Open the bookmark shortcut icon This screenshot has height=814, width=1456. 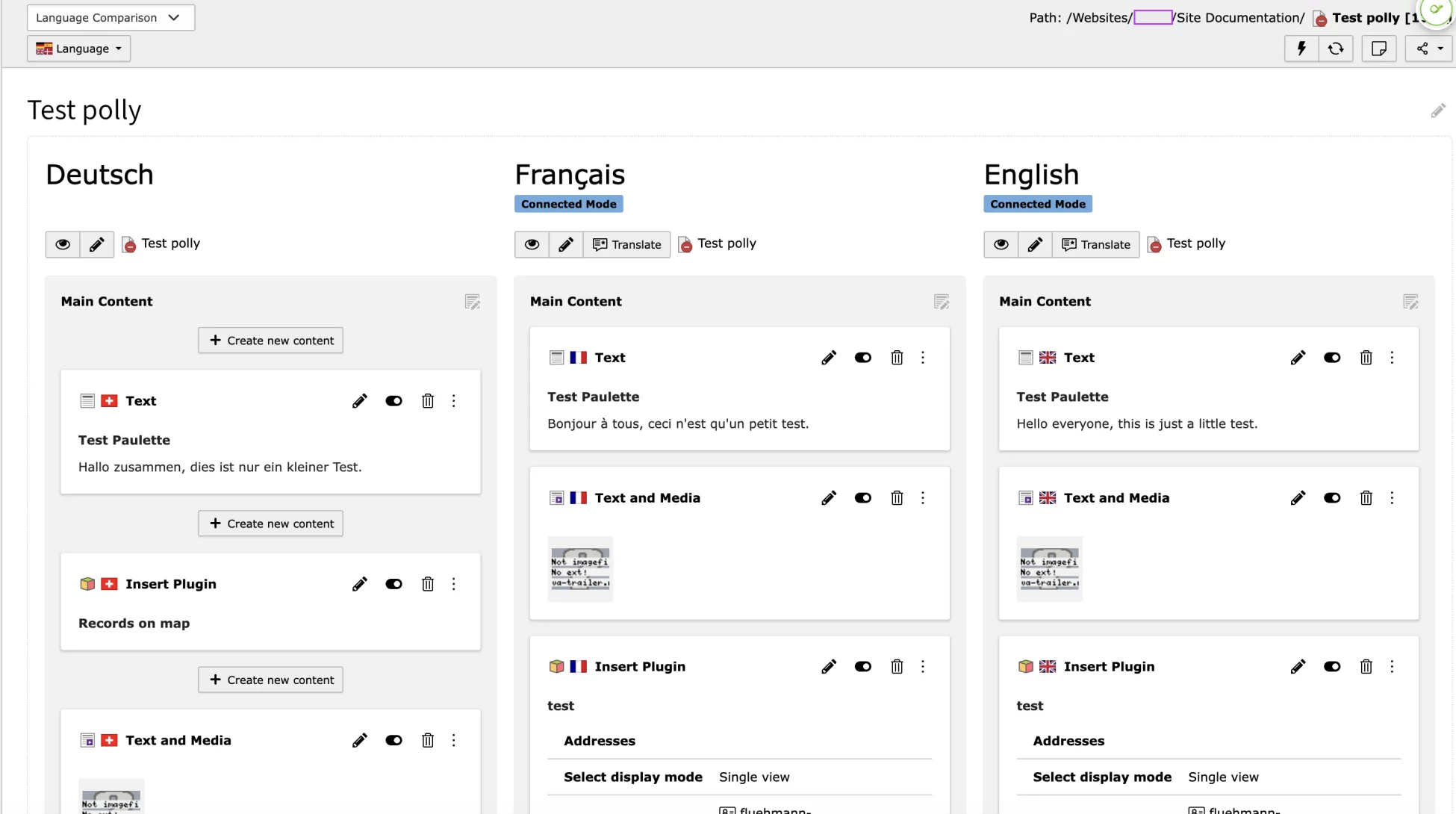point(1378,49)
